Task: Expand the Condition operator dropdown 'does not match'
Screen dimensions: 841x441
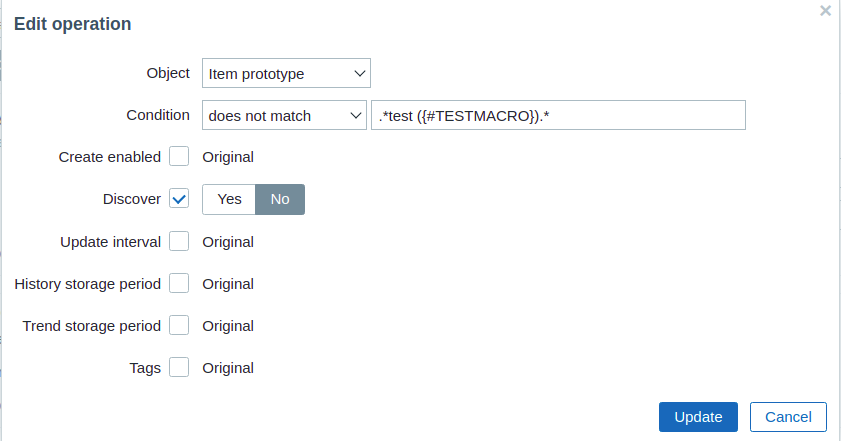Action: tap(284, 115)
